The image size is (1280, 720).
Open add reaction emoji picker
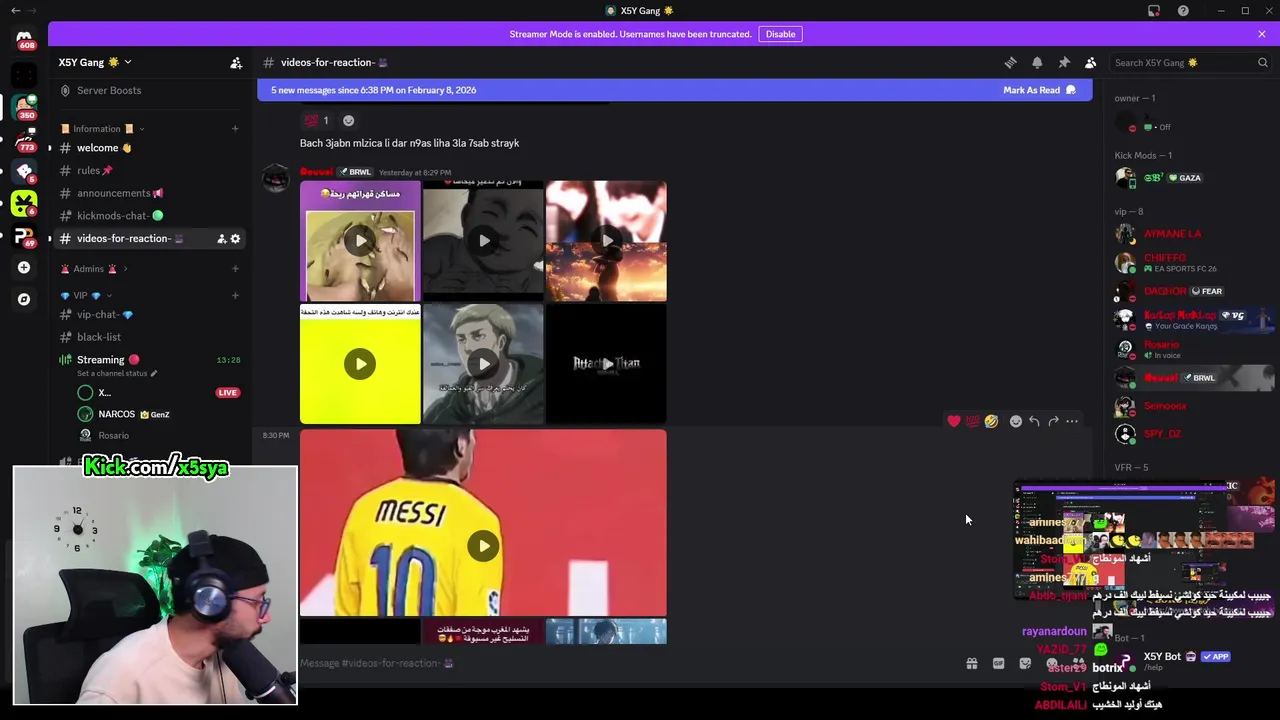point(1016,421)
